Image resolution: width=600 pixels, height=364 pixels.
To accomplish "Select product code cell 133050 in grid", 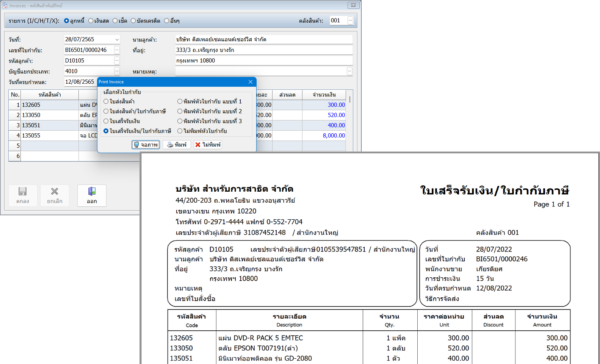I will [50, 115].
